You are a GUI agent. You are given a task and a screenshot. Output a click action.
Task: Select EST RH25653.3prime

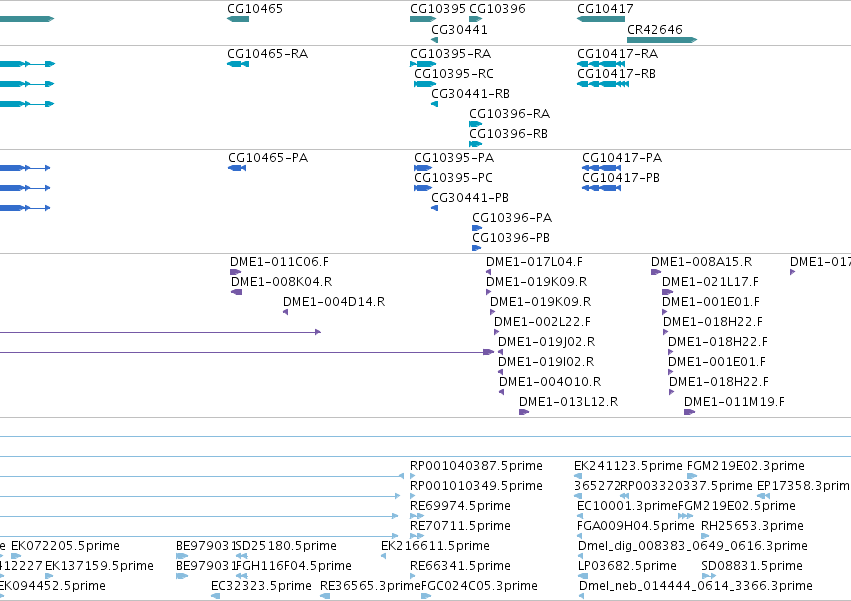pos(752,527)
